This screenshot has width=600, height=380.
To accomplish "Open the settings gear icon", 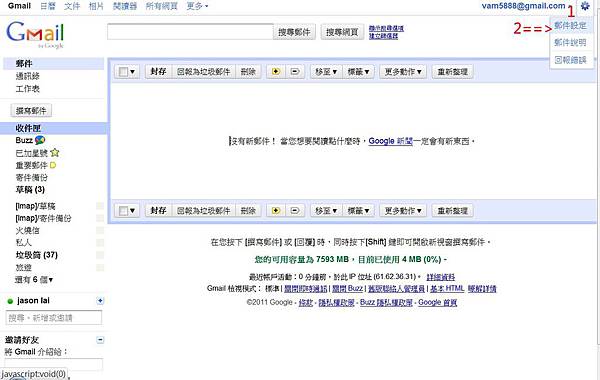I will (x=585, y=6).
